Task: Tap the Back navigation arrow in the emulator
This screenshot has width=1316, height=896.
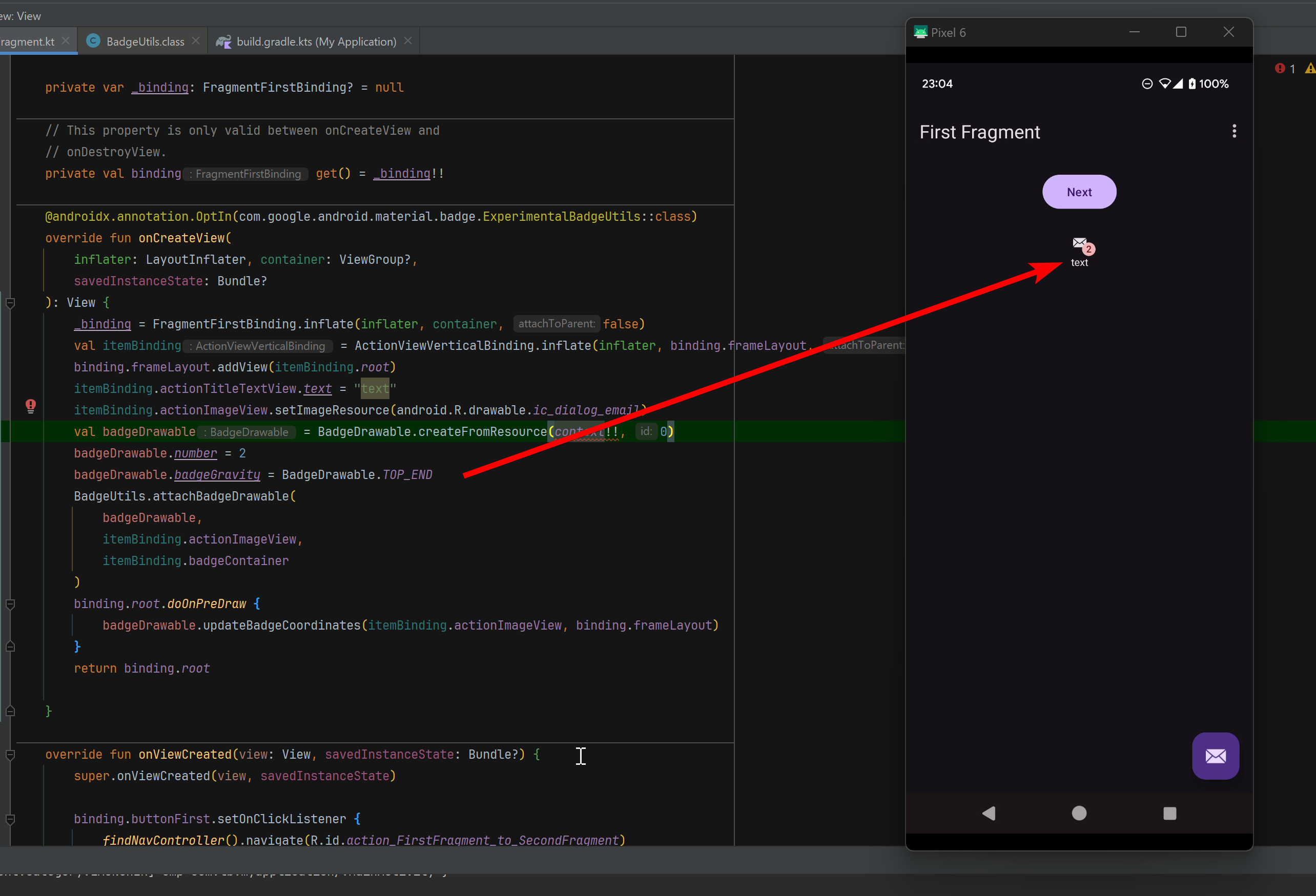Action: coord(989,814)
